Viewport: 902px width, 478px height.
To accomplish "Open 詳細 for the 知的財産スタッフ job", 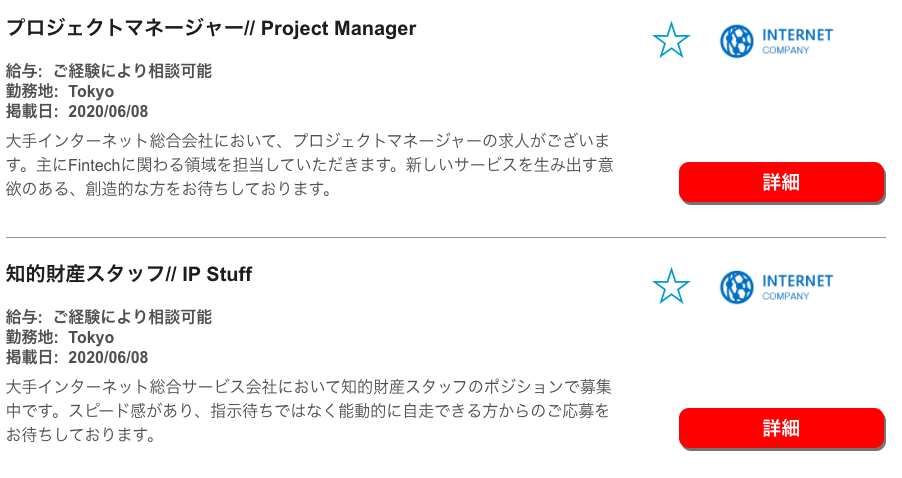I will 781,429.
